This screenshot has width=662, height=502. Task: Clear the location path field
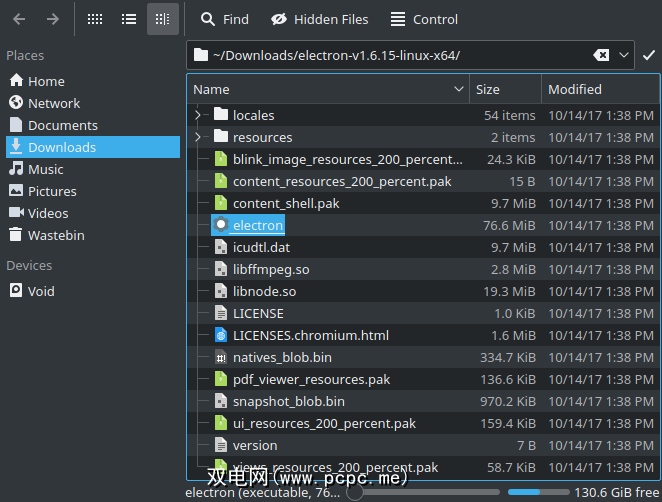click(601, 55)
